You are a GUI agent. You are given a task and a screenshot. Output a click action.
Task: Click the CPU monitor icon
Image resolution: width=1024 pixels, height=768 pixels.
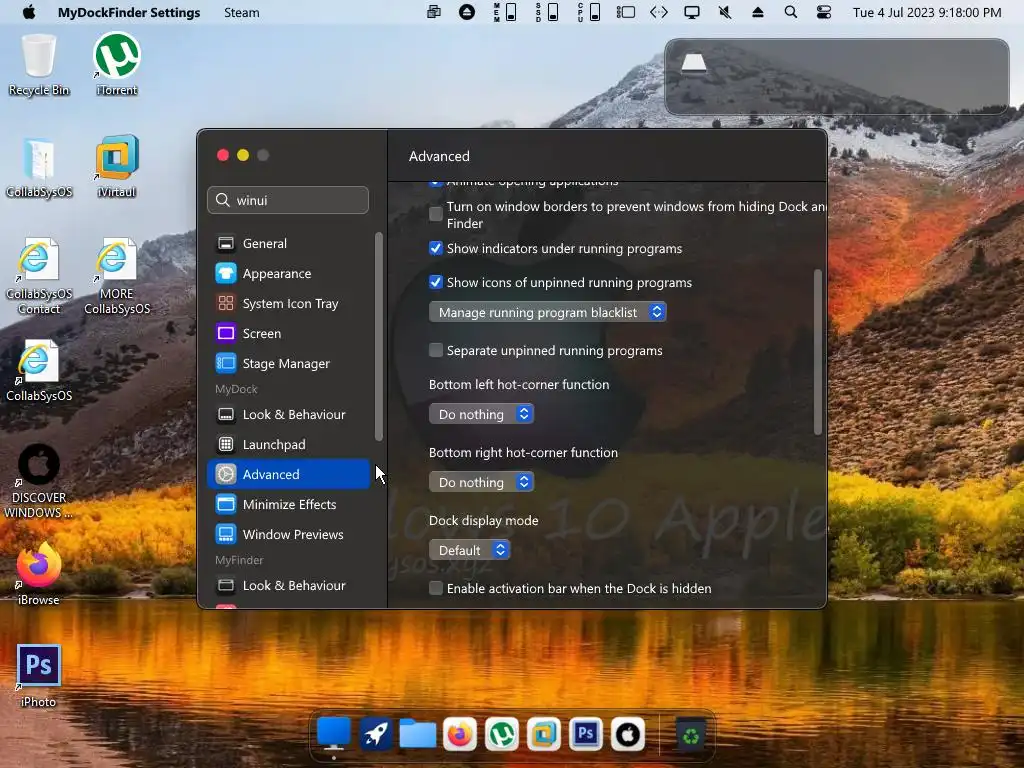588,12
